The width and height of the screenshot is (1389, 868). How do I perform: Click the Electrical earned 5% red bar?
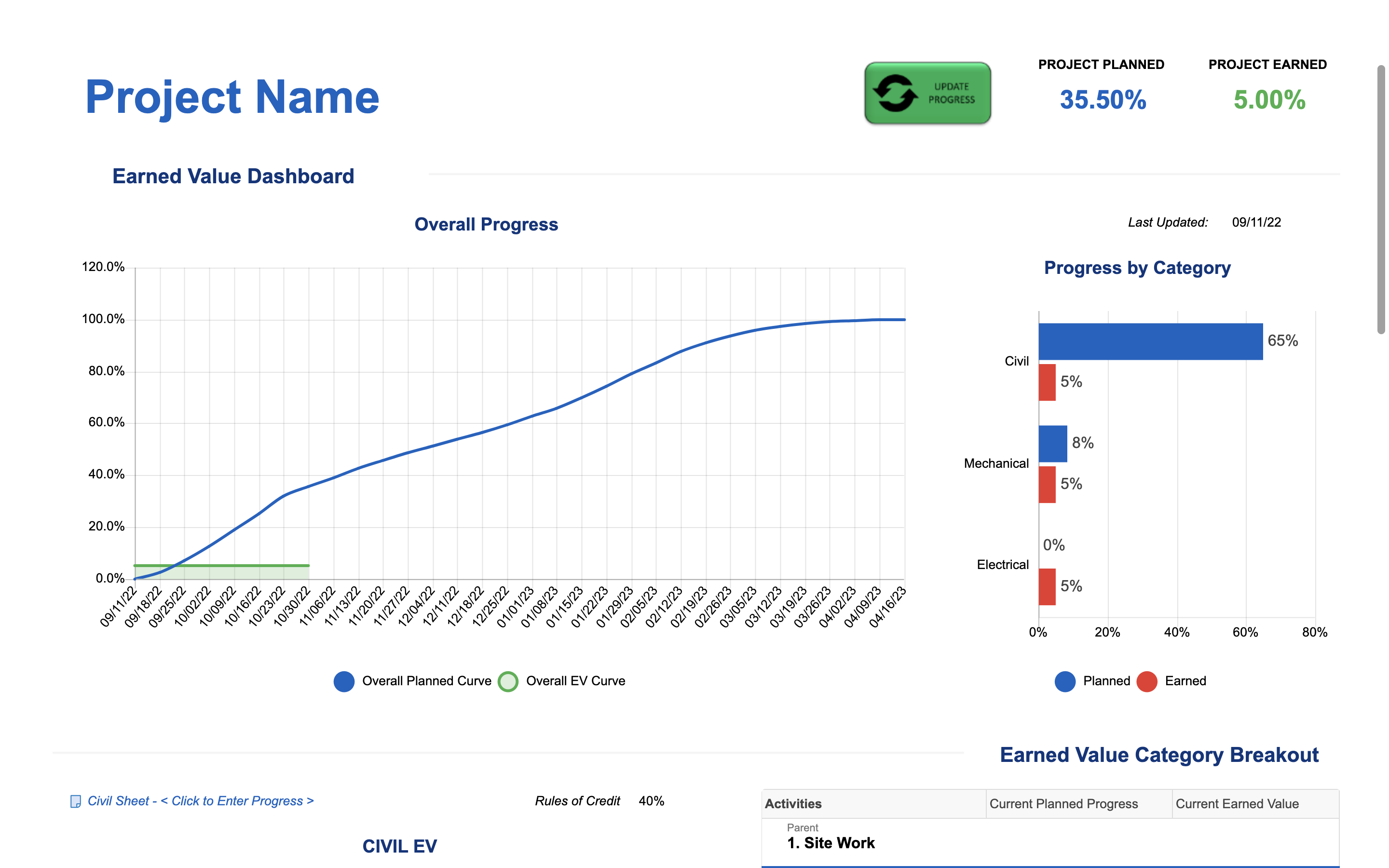point(1047,587)
